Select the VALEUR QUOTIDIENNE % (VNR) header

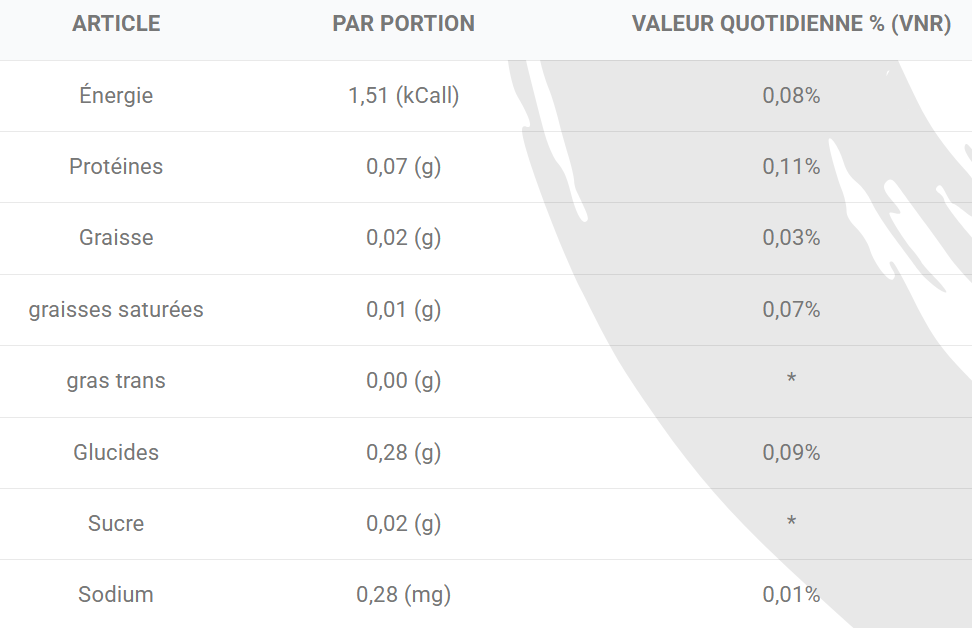coord(791,24)
